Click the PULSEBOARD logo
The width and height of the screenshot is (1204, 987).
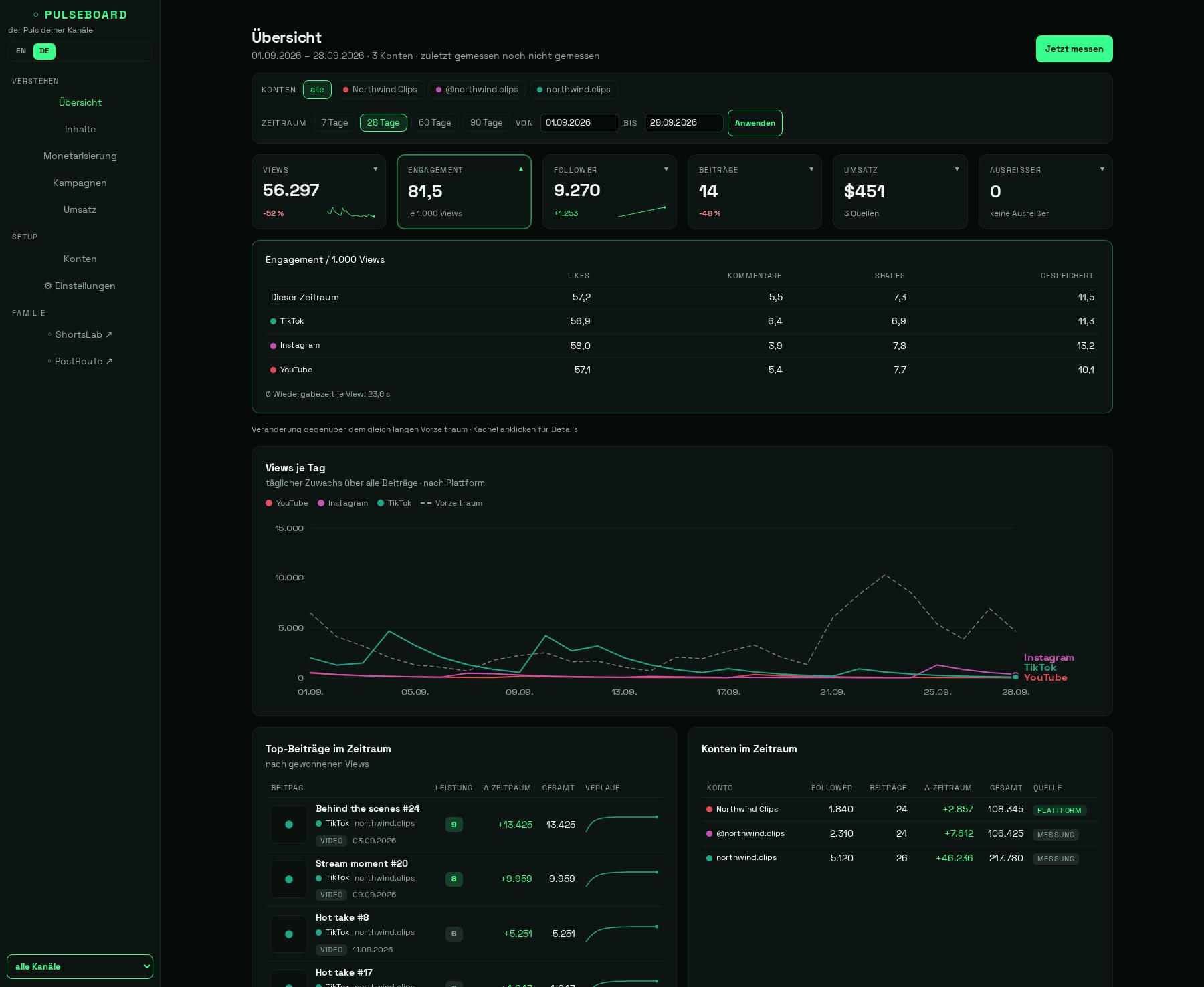(80, 15)
